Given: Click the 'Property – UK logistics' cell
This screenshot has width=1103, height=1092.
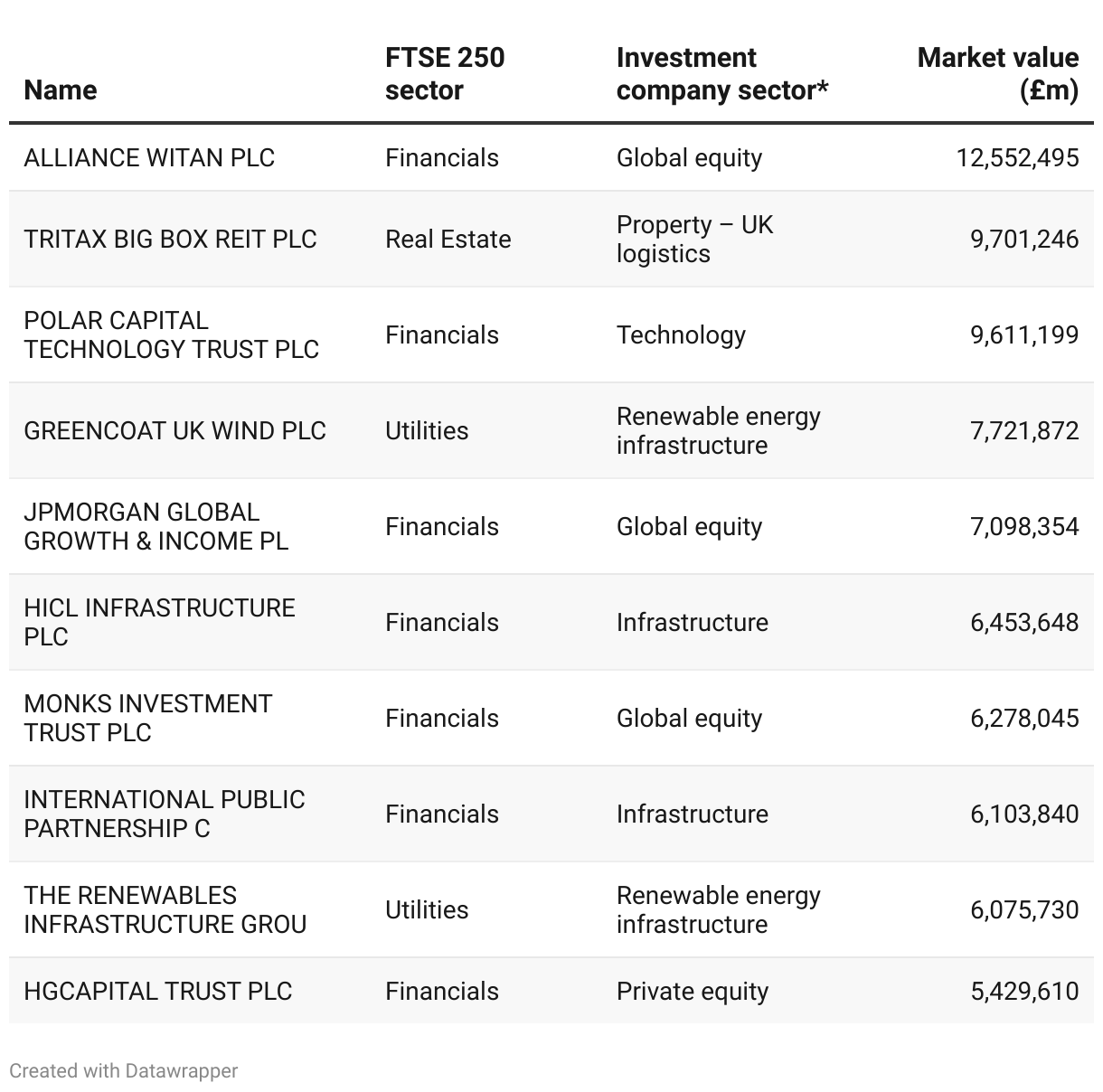Looking at the screenshot, I should 694,240.
